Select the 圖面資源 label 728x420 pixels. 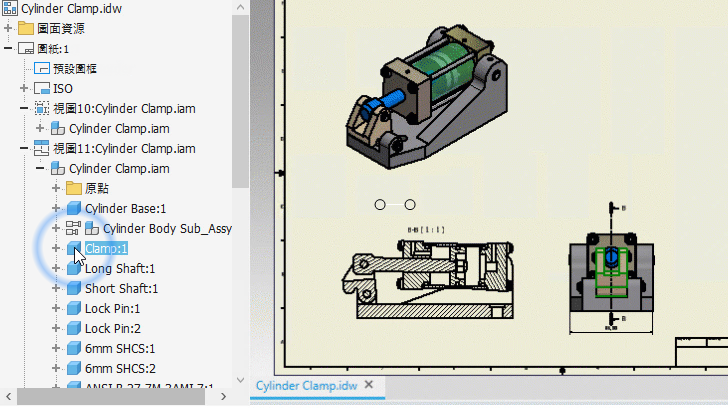[61, 28]
